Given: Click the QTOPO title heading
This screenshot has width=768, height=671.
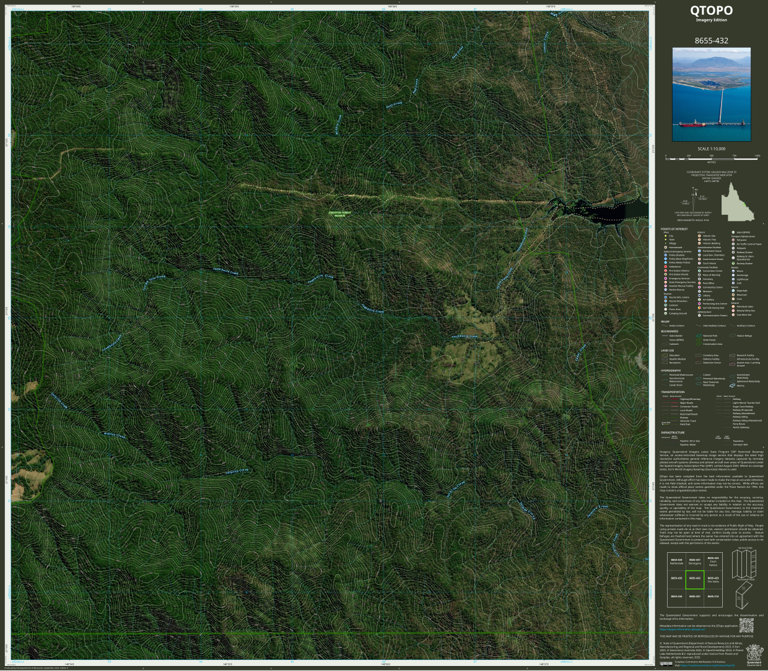Looking at the screenshot, I should point(711,10).
